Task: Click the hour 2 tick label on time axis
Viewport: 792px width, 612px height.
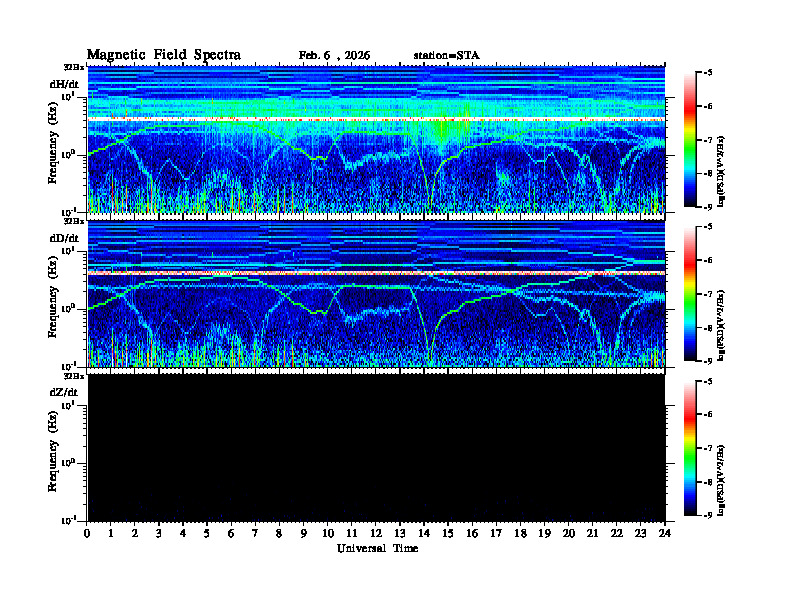Action: click(x=135, y=533)
